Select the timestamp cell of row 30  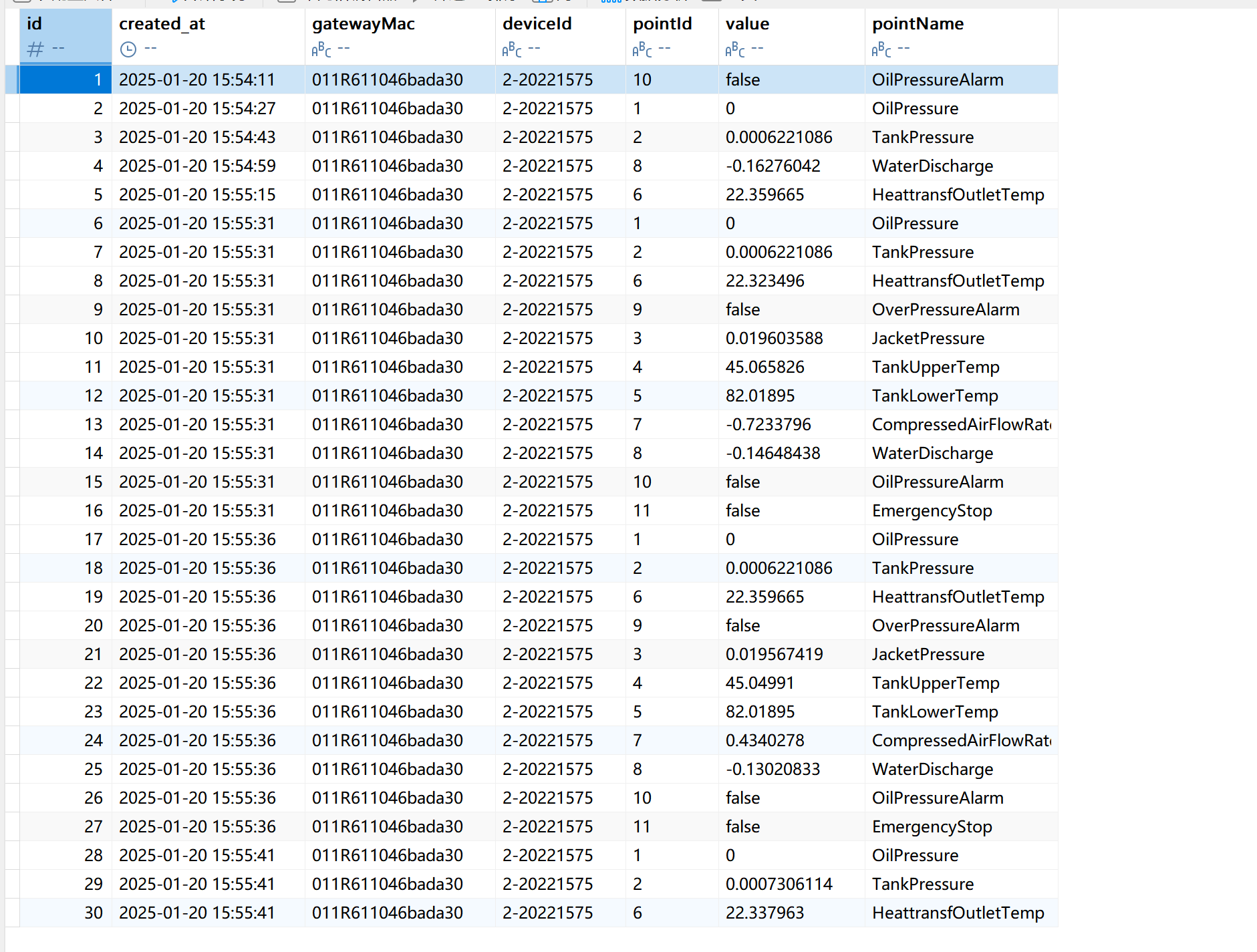197,913
